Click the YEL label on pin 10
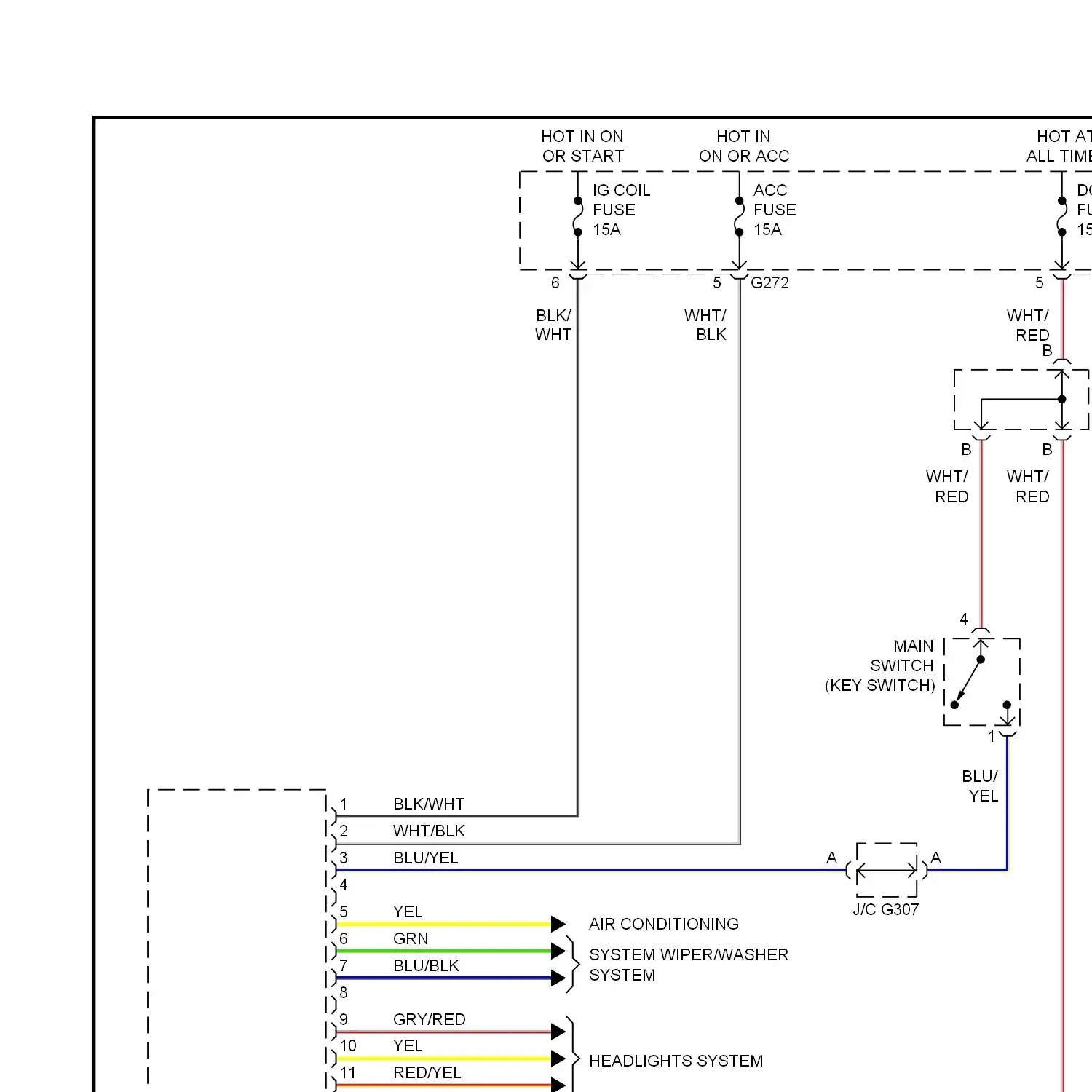 (x=408, y=1045)
